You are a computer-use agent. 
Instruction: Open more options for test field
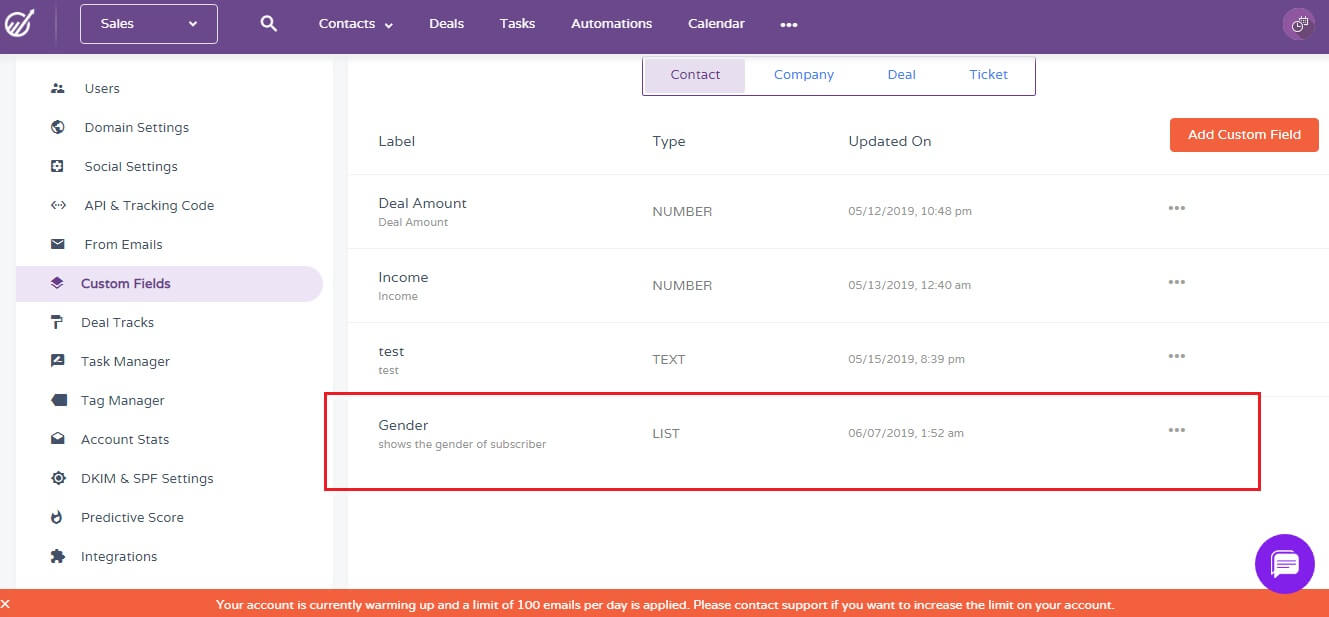coord(1176,356)
